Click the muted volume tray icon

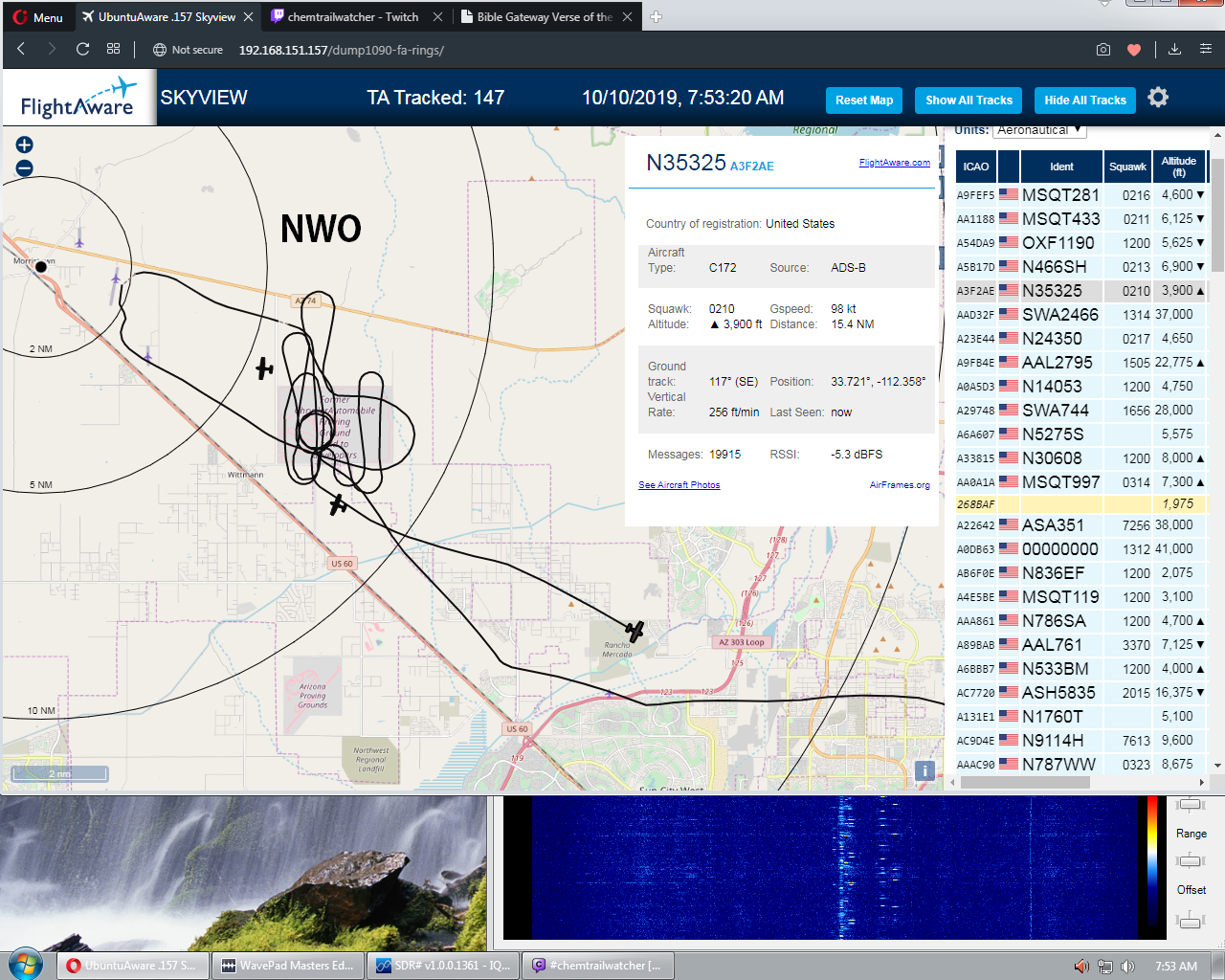[x=1081, y=966]
